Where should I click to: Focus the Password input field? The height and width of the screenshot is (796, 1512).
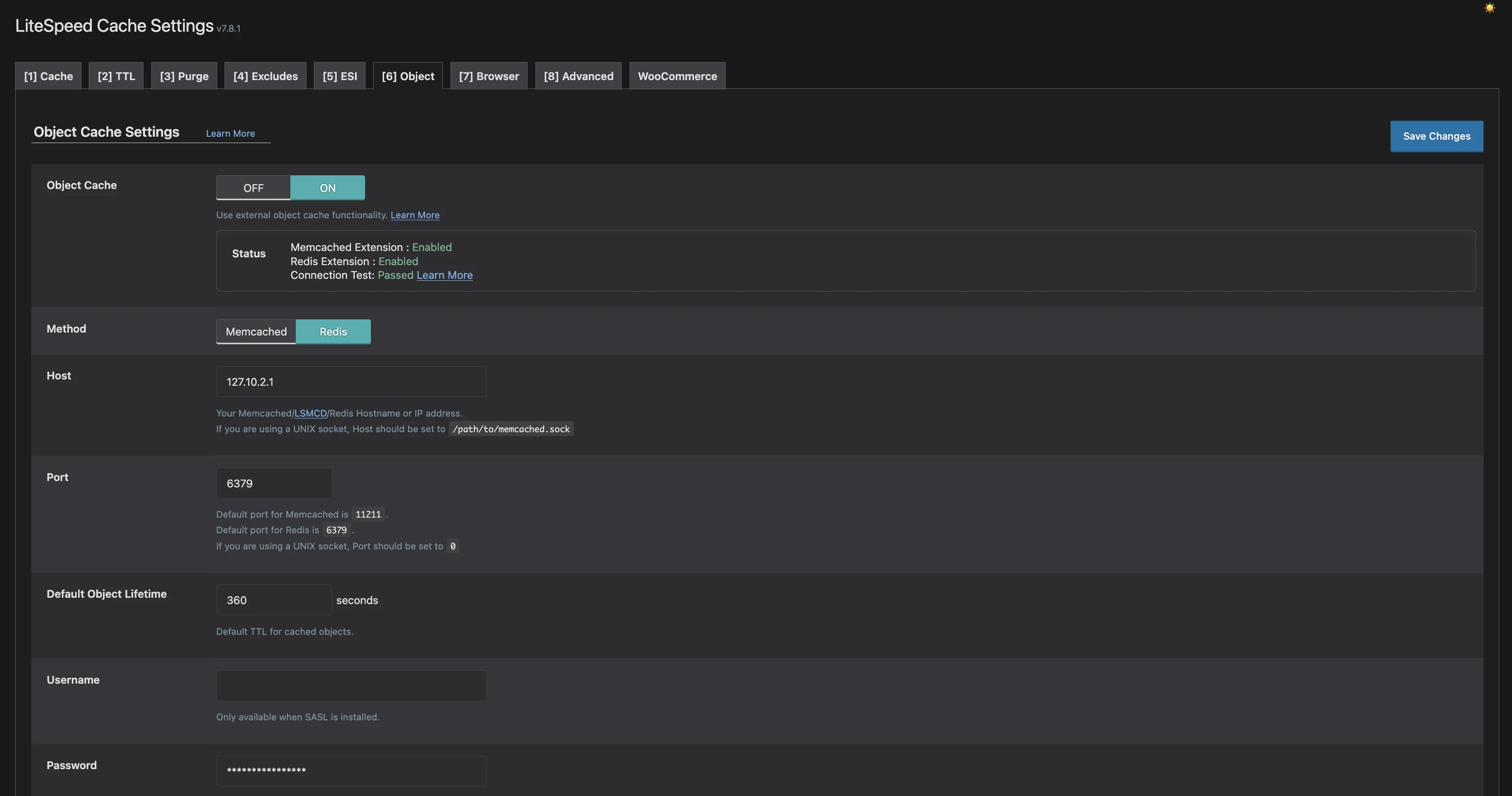(x=351, y=771)
